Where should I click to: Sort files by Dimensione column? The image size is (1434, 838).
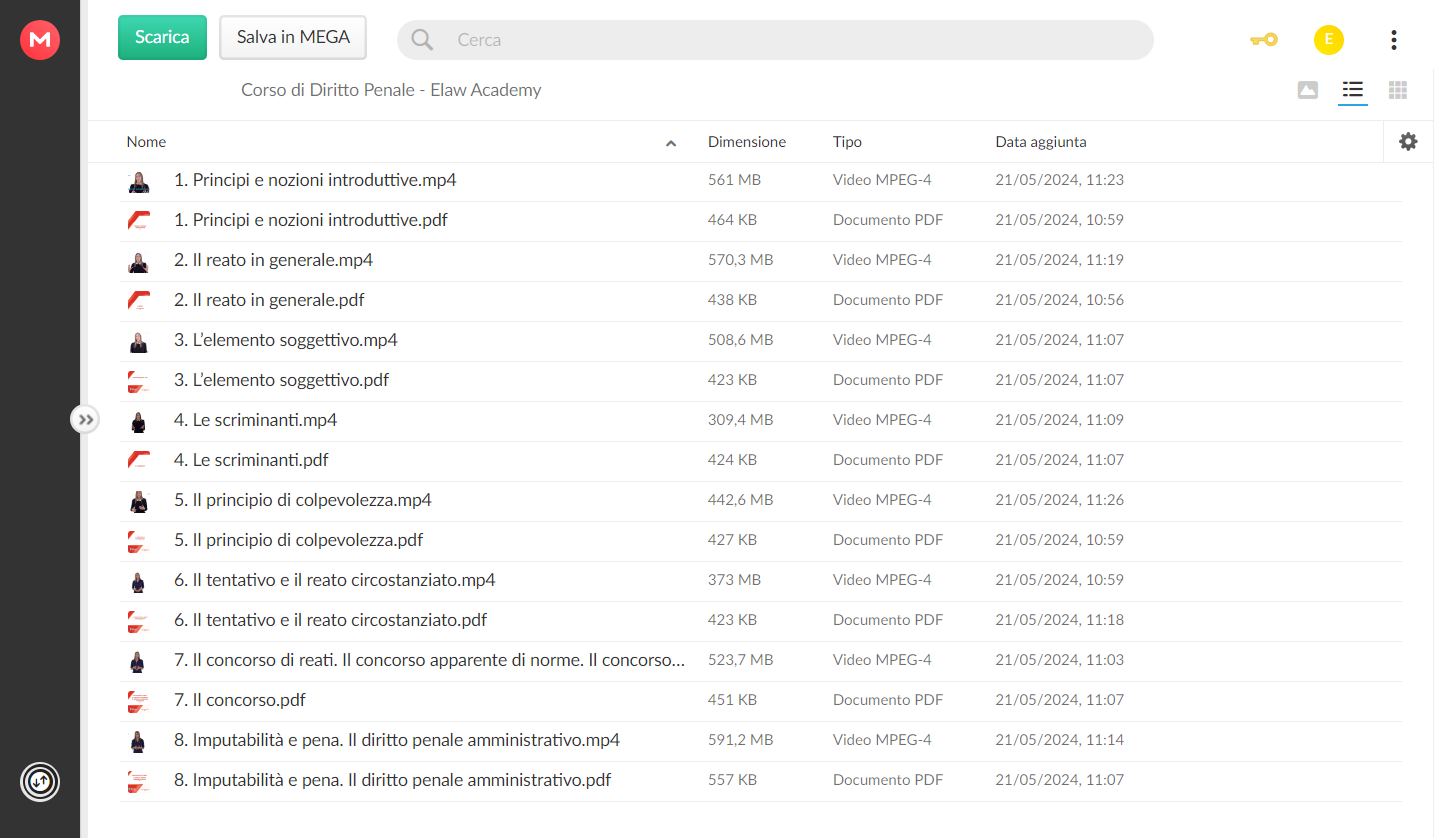[x=747, y=142]
